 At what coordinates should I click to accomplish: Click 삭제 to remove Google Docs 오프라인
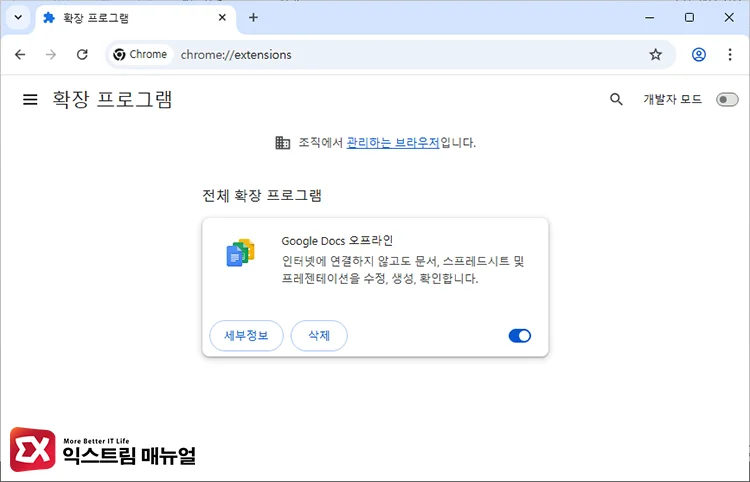319,336
